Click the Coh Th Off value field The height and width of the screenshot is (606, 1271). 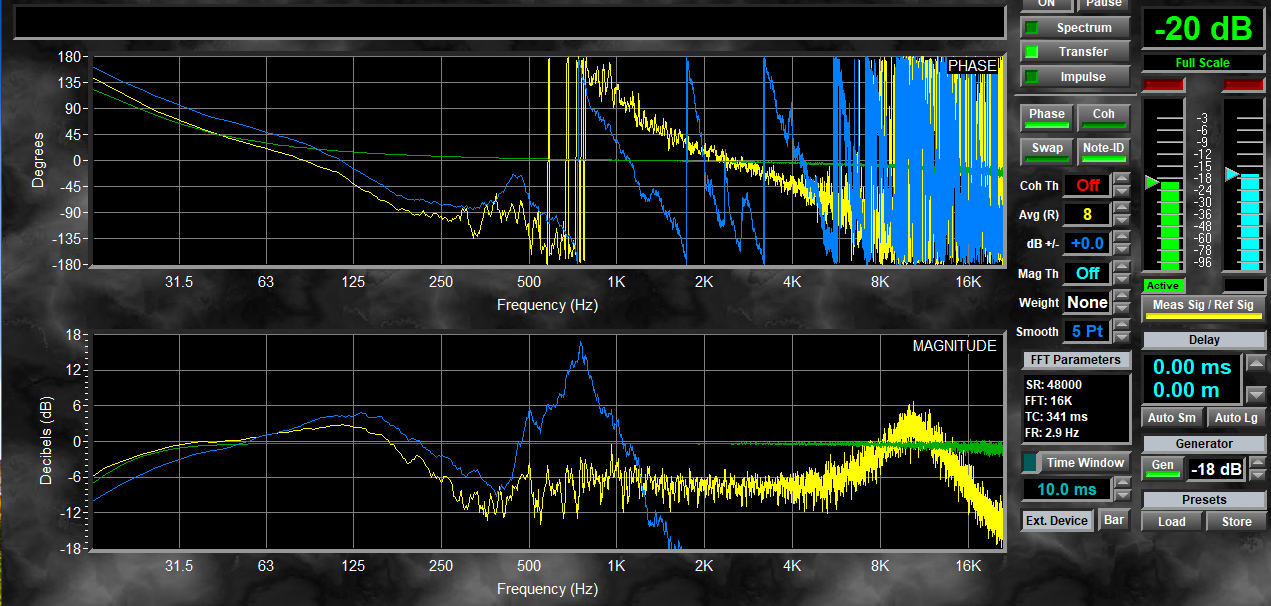[x=1087, y=185]
